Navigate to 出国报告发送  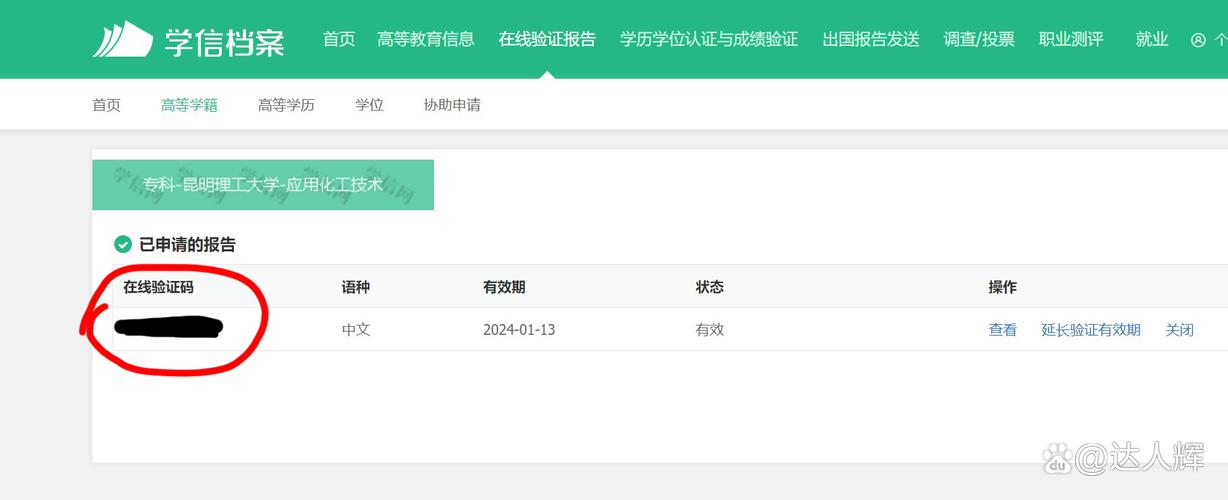(871, 39)
